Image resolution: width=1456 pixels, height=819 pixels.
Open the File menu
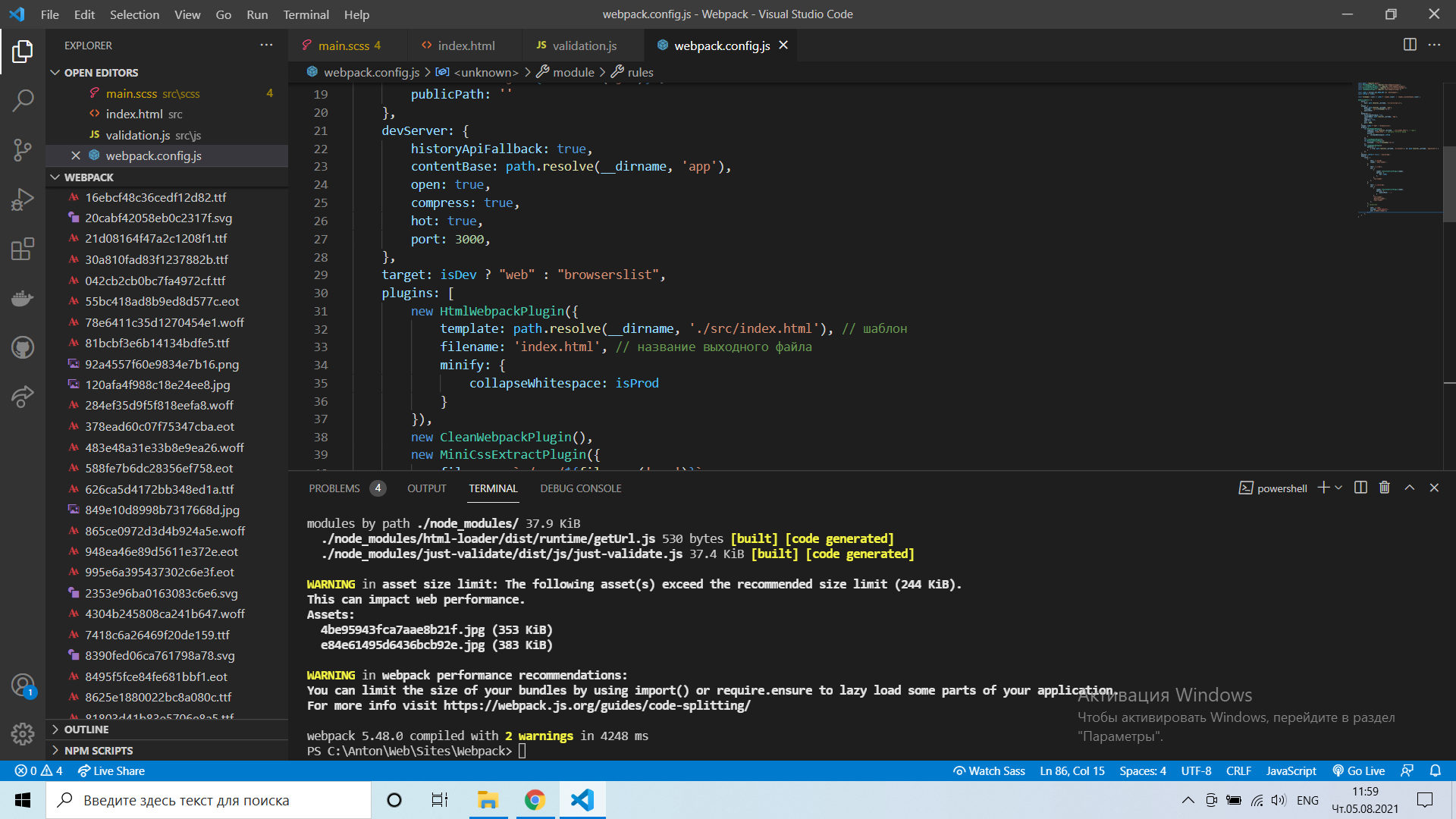(x=49, y=14)
